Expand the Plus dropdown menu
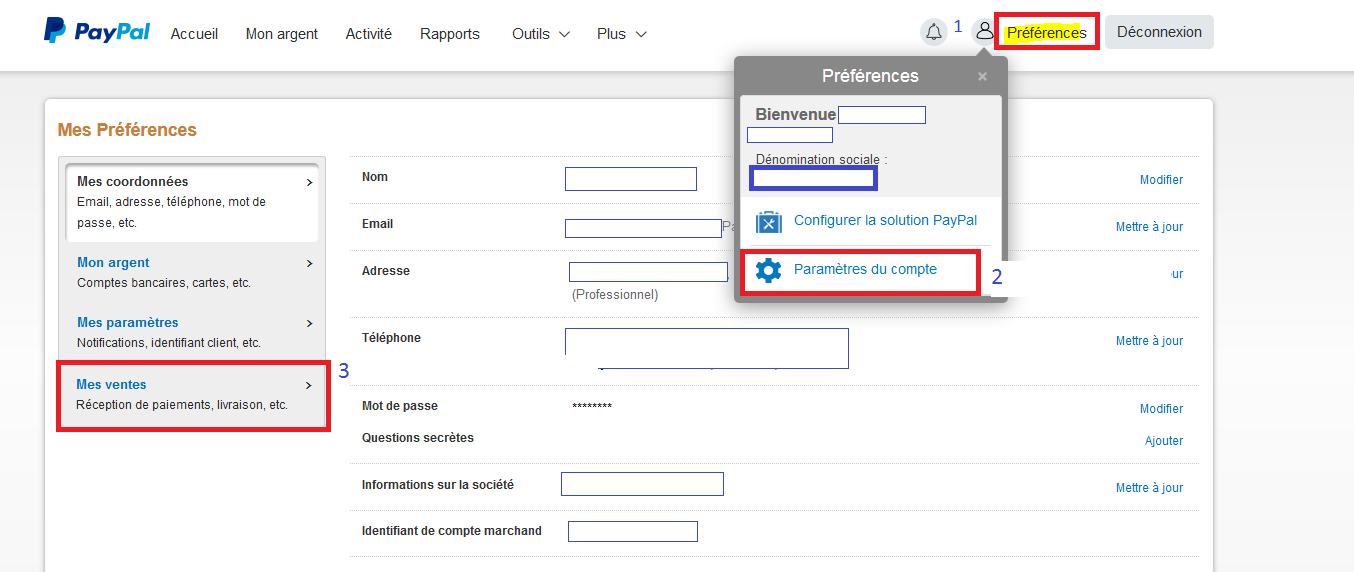 pos(621,34)
